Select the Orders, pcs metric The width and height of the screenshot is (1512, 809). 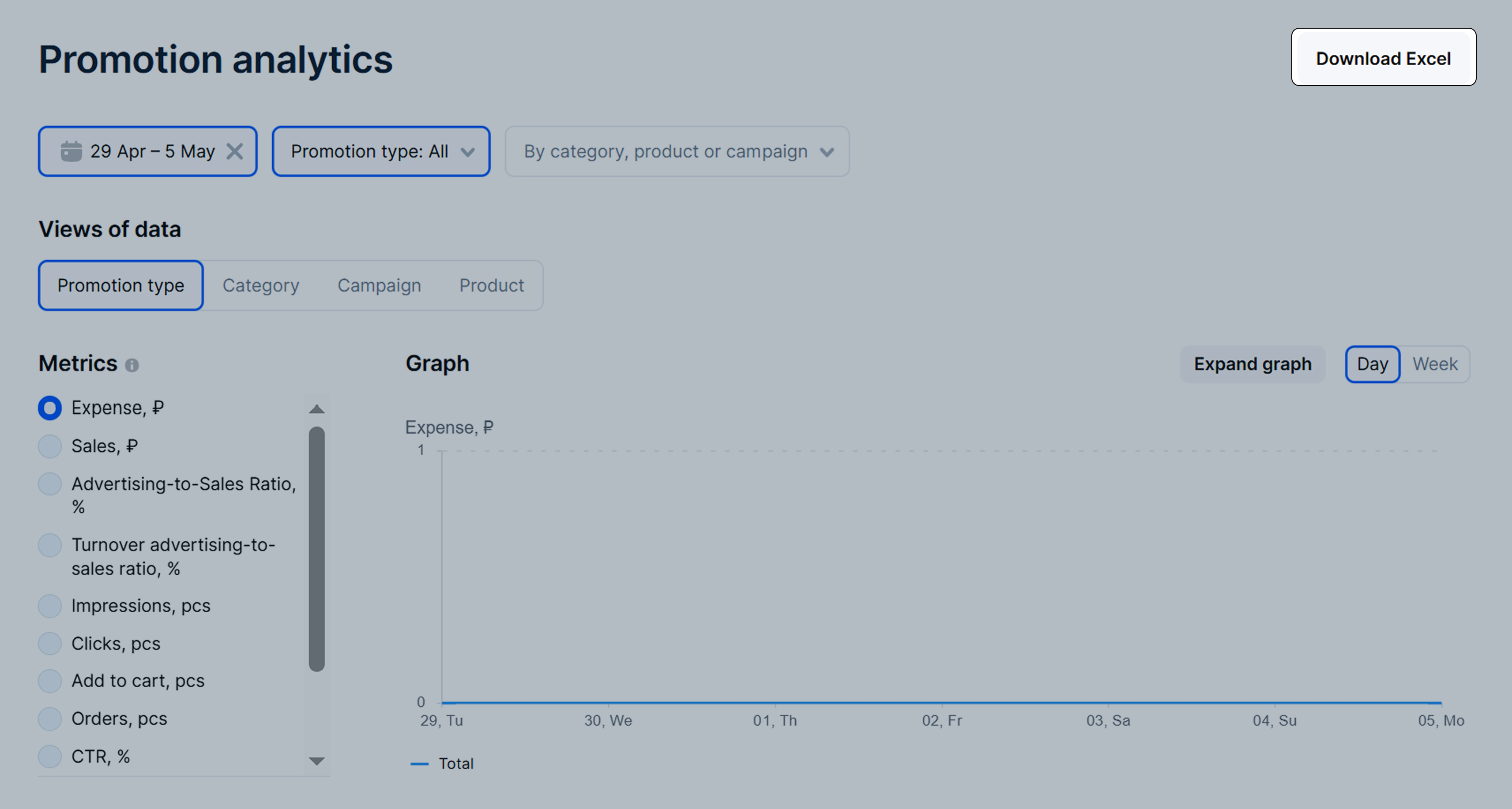point(50,719)
